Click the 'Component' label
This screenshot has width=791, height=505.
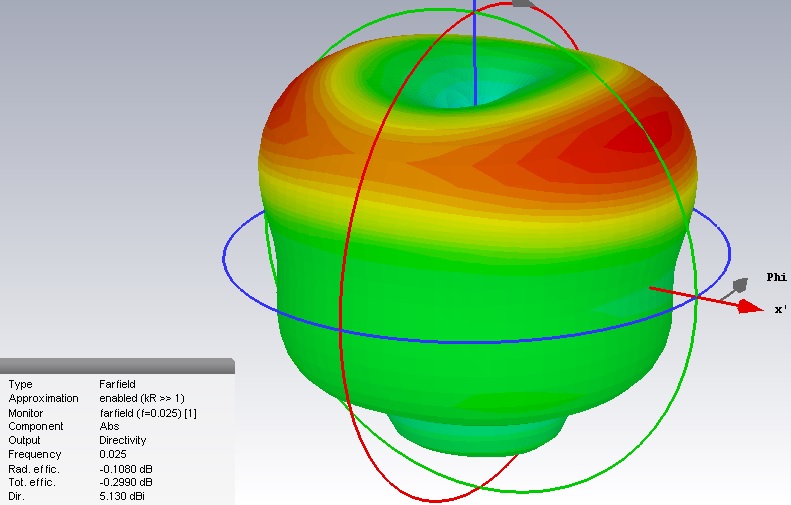tap(35, 426)
